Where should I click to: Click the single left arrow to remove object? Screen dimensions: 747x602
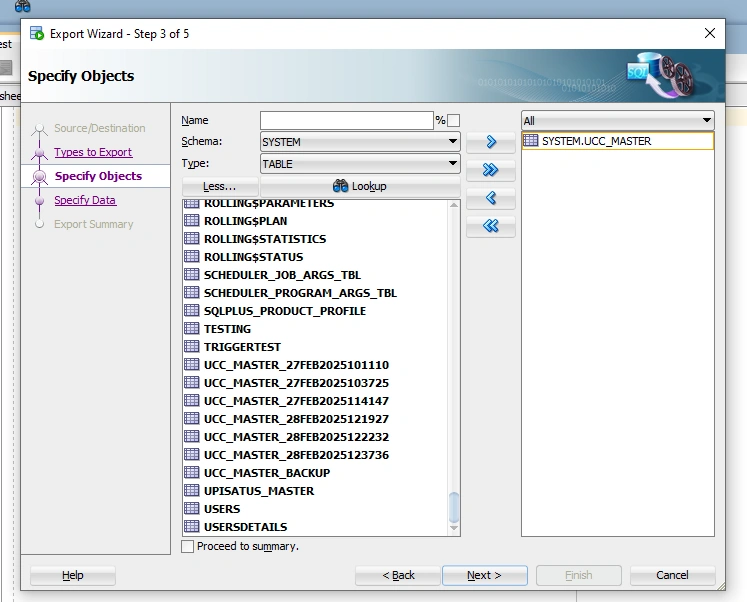point(491,198)
